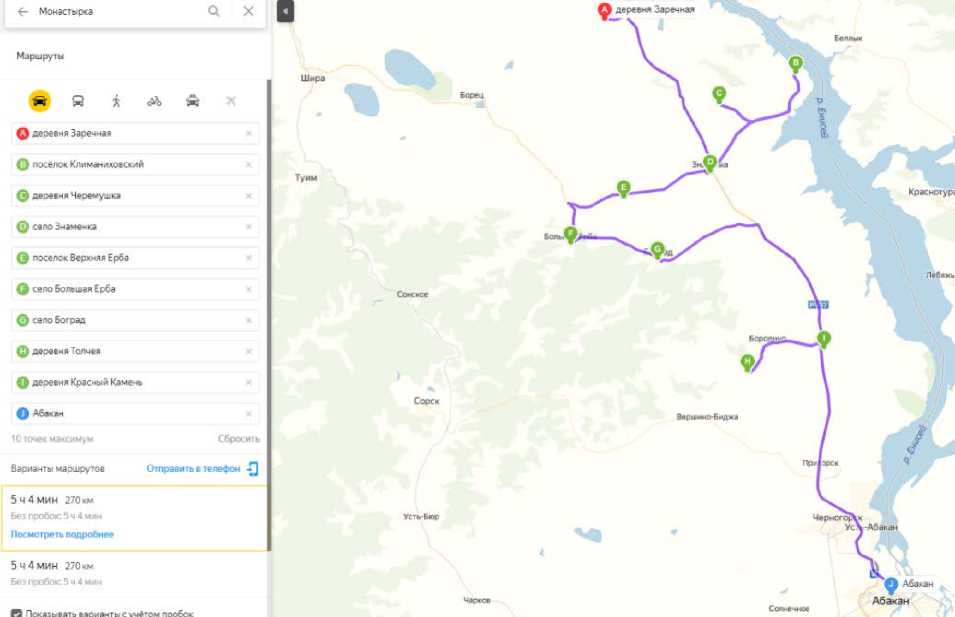This screenshot has height=617, width=955.
Task: Click the Усть-Бюр label on map
Action: (x=421, y=517)
